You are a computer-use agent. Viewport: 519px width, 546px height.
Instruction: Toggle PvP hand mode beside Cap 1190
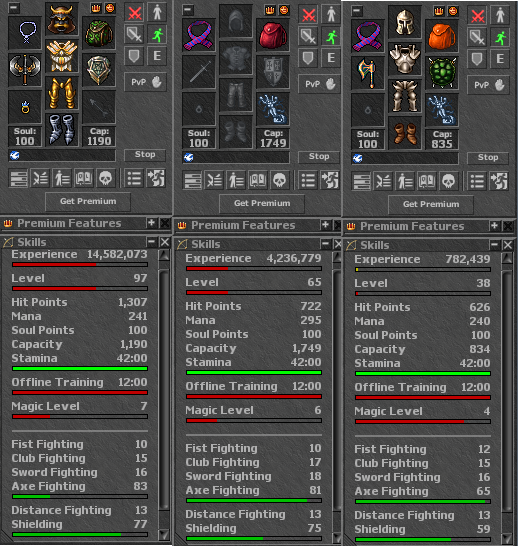pos(146,82)
